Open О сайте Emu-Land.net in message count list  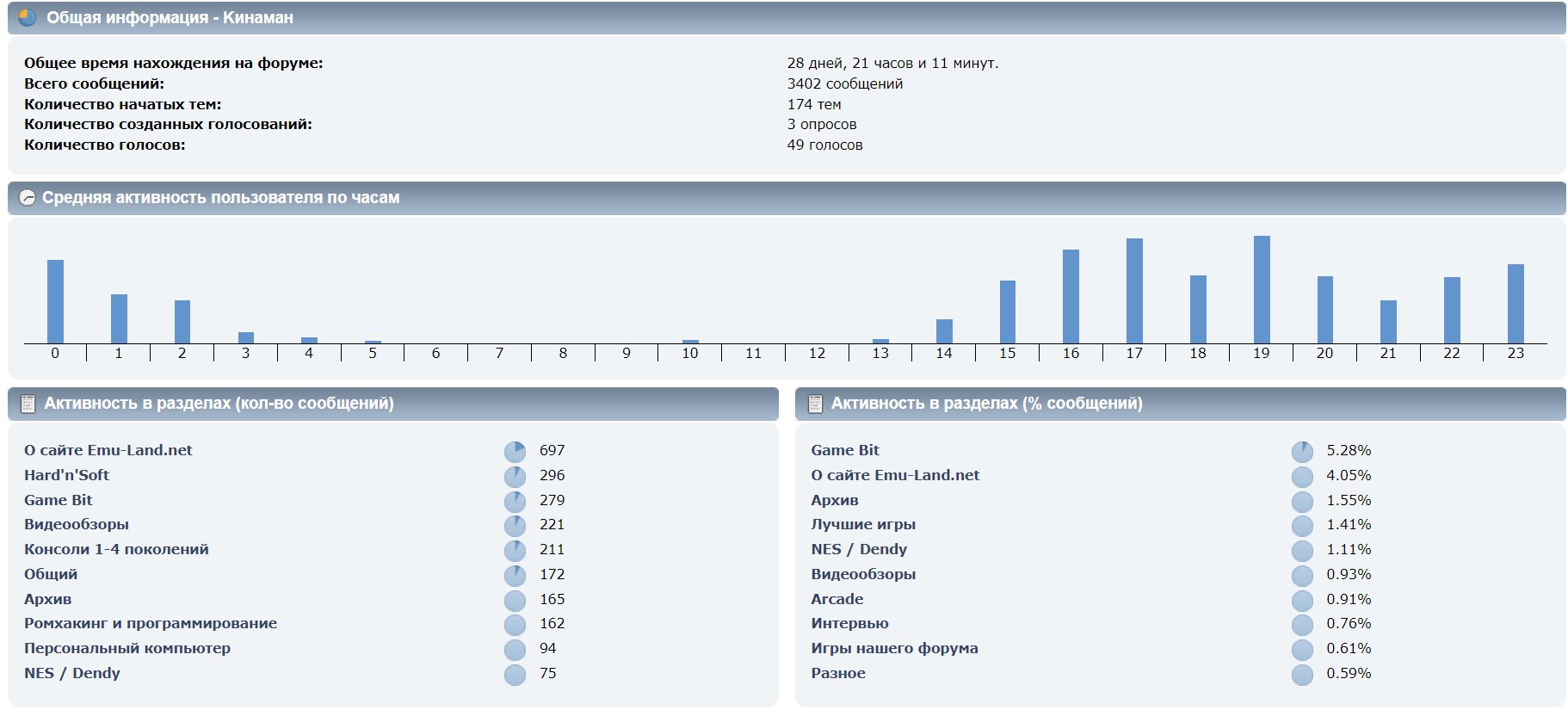coord(108,450)
